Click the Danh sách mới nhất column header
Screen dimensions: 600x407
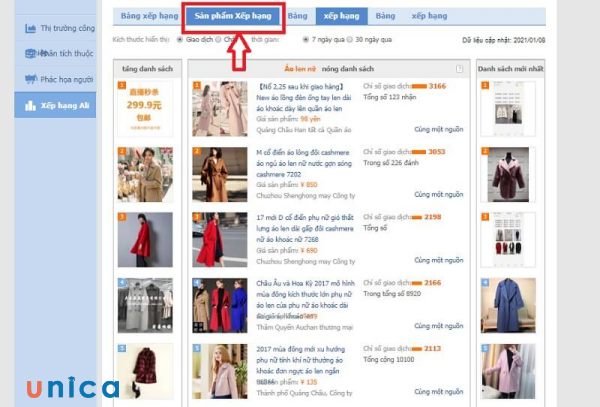[510, 69]
